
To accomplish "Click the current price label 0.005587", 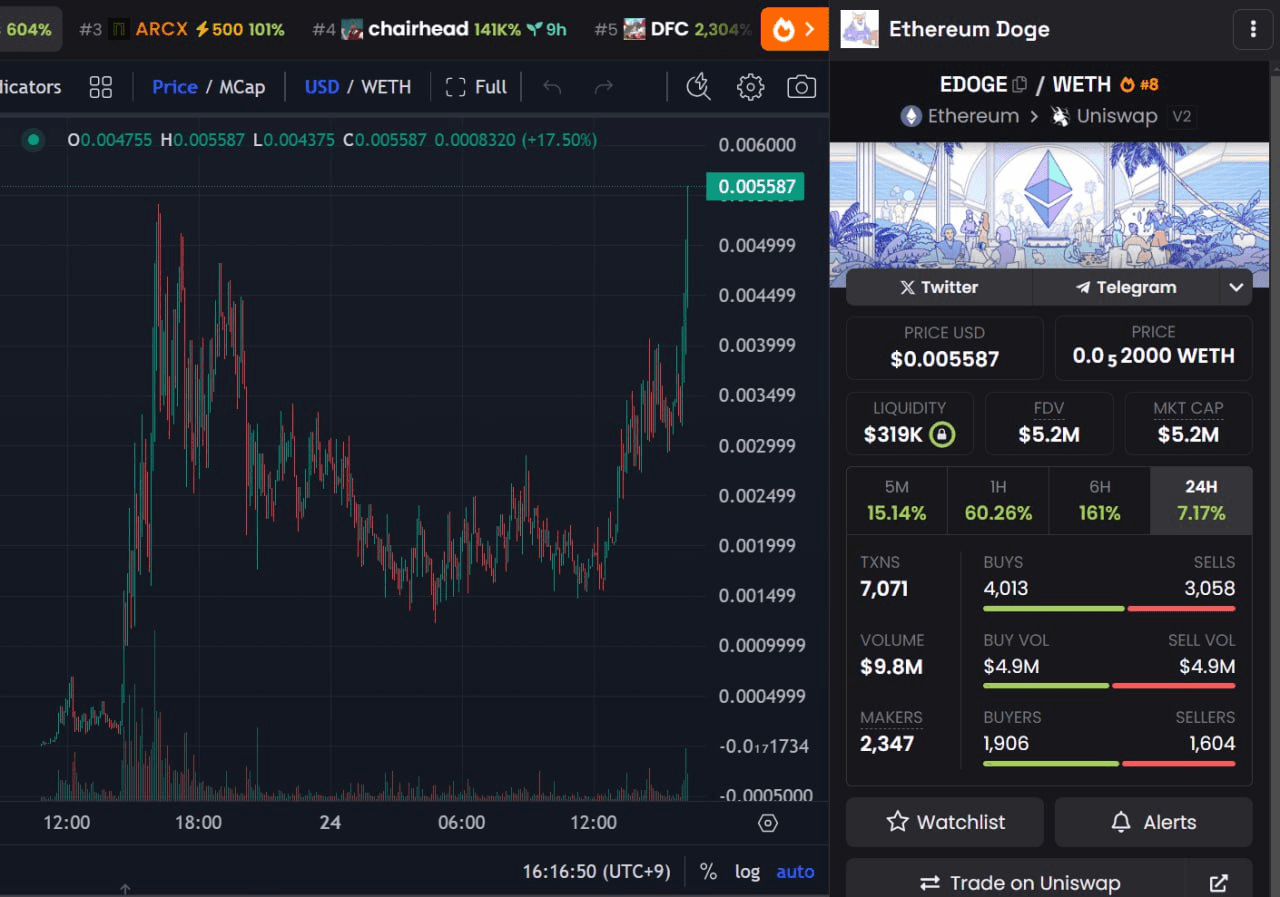I will (x=755, y=186).
